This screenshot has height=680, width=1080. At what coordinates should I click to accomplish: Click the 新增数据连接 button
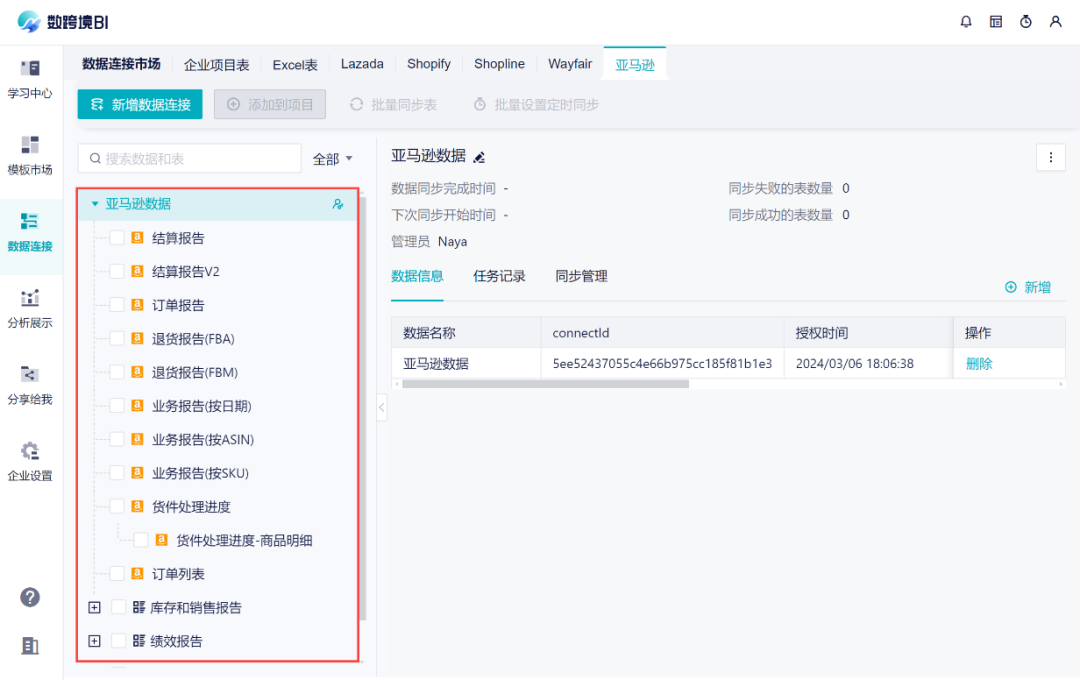[139, 103]
